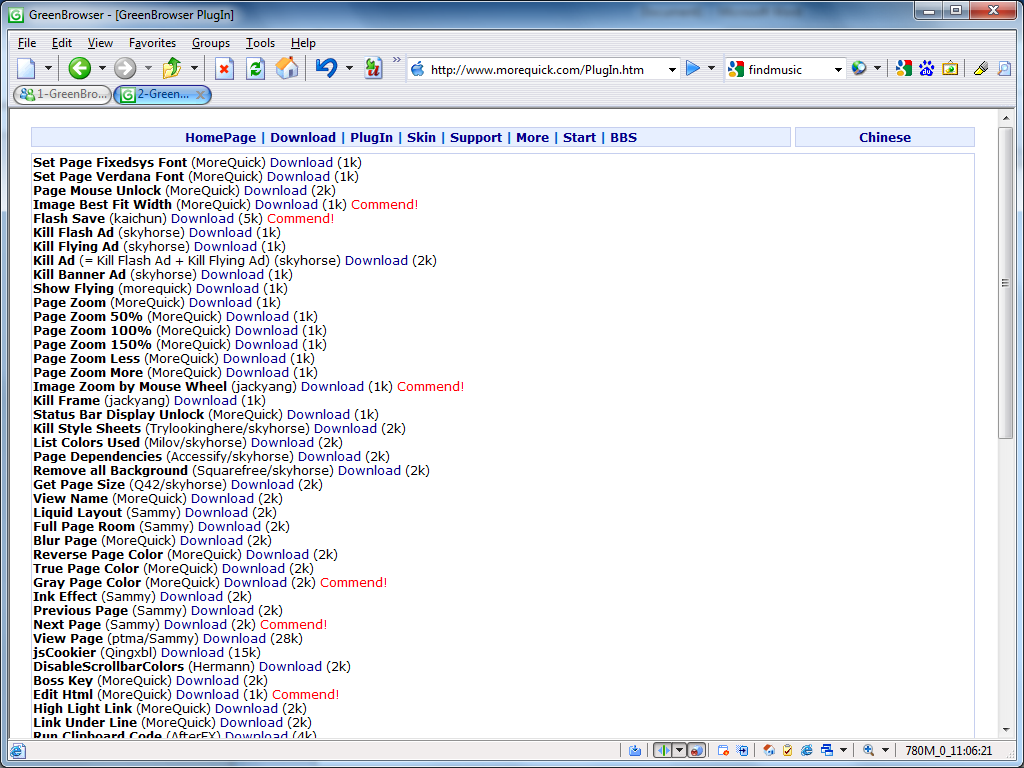Switch to the 1-GreenBro tab
1024x768 pixels.
coord(60,94)
